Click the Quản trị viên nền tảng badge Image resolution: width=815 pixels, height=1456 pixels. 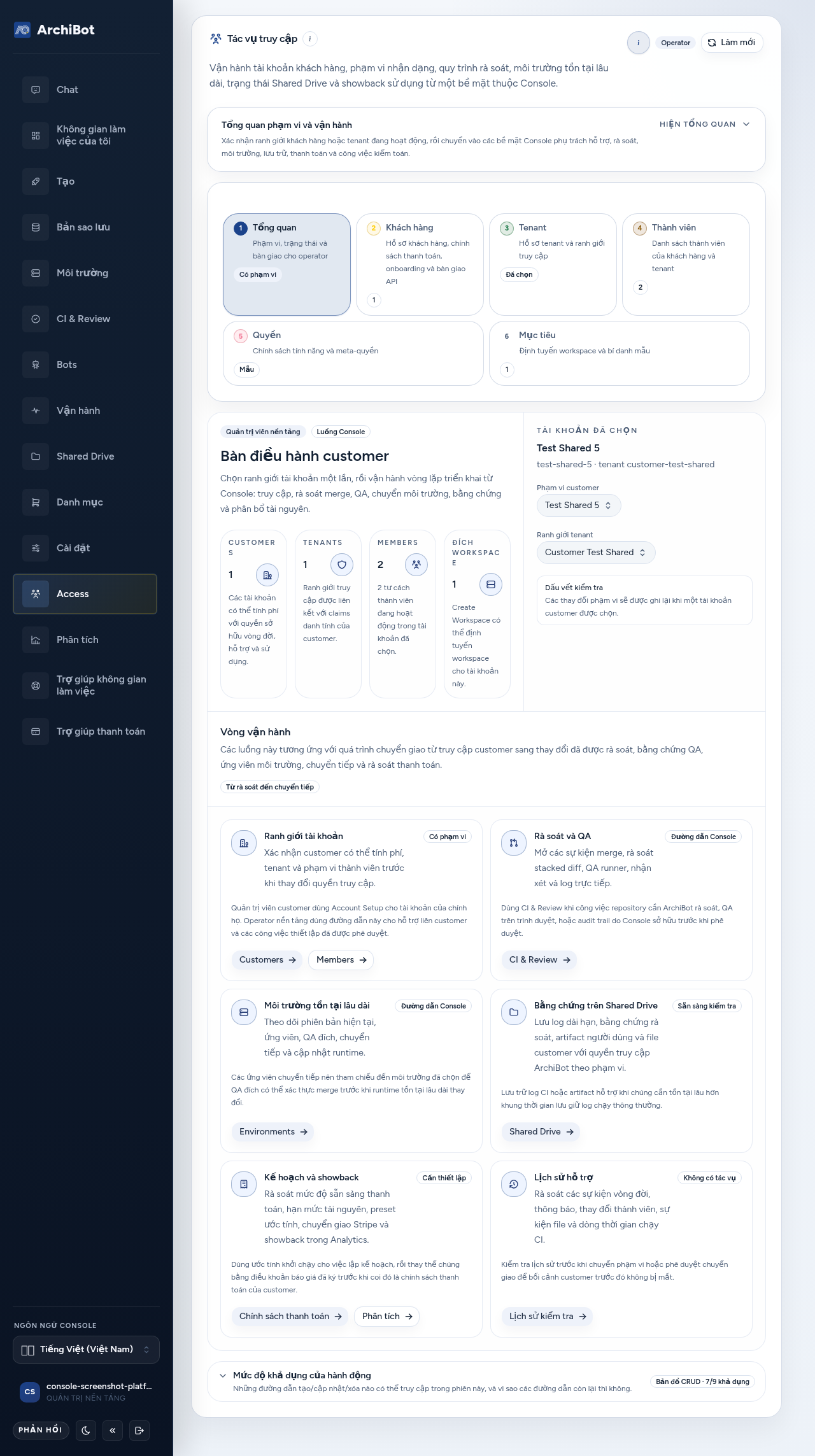coord(263,432)
